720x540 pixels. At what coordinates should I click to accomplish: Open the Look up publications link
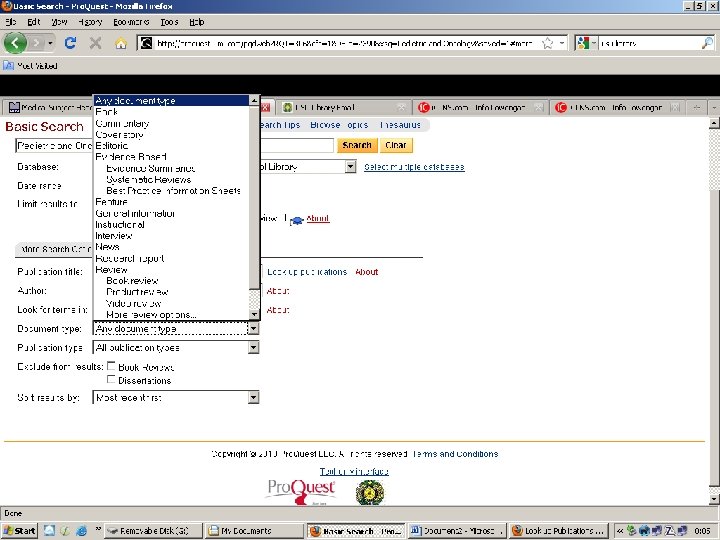click(307, 272)
